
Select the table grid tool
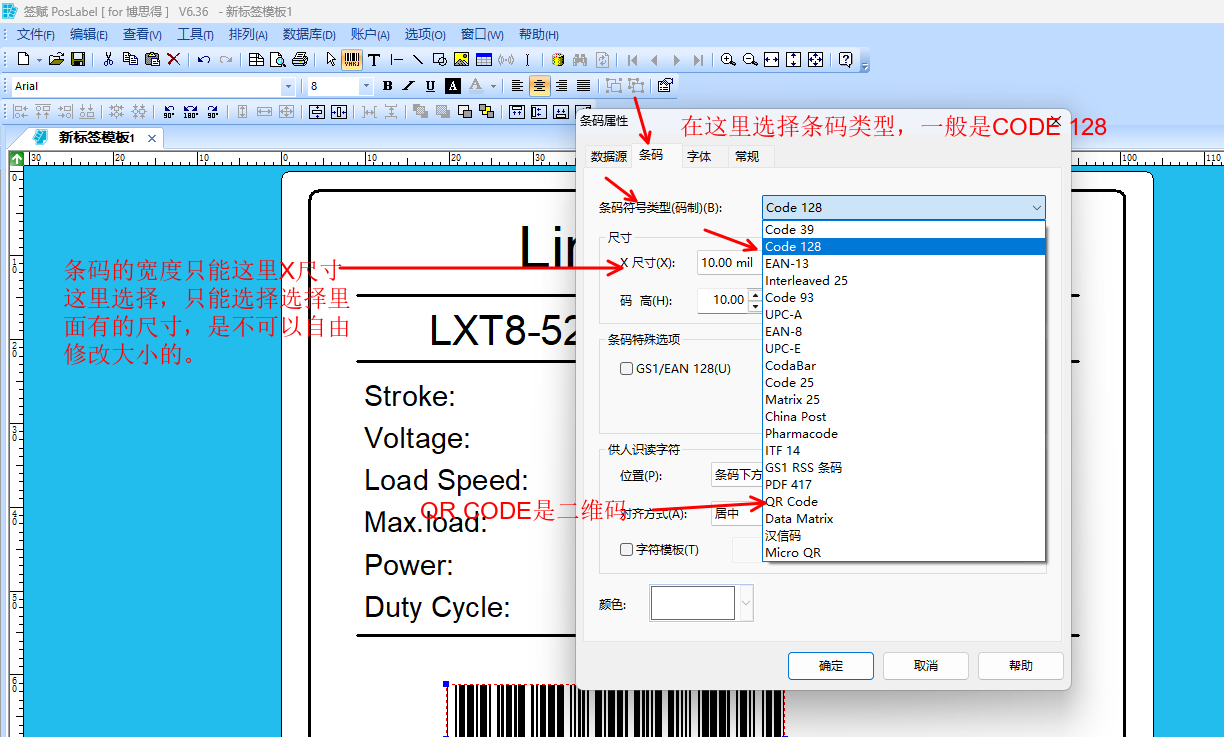(x=483, y=60)
